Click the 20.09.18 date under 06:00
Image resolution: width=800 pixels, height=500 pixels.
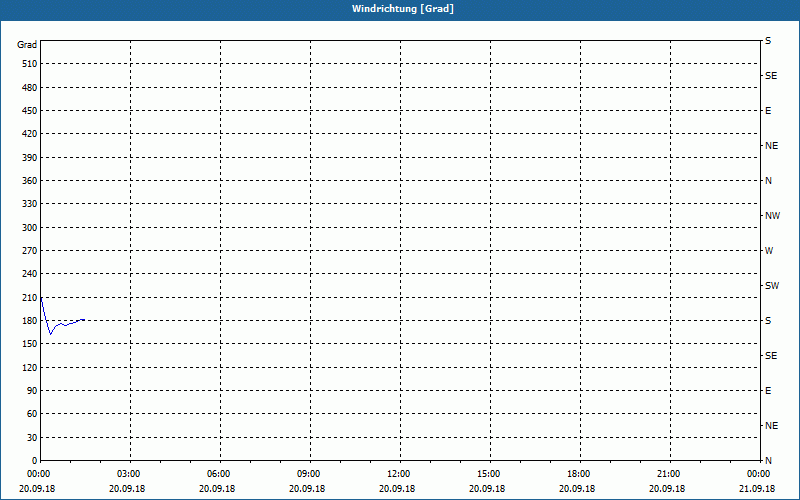pos(217,488)
